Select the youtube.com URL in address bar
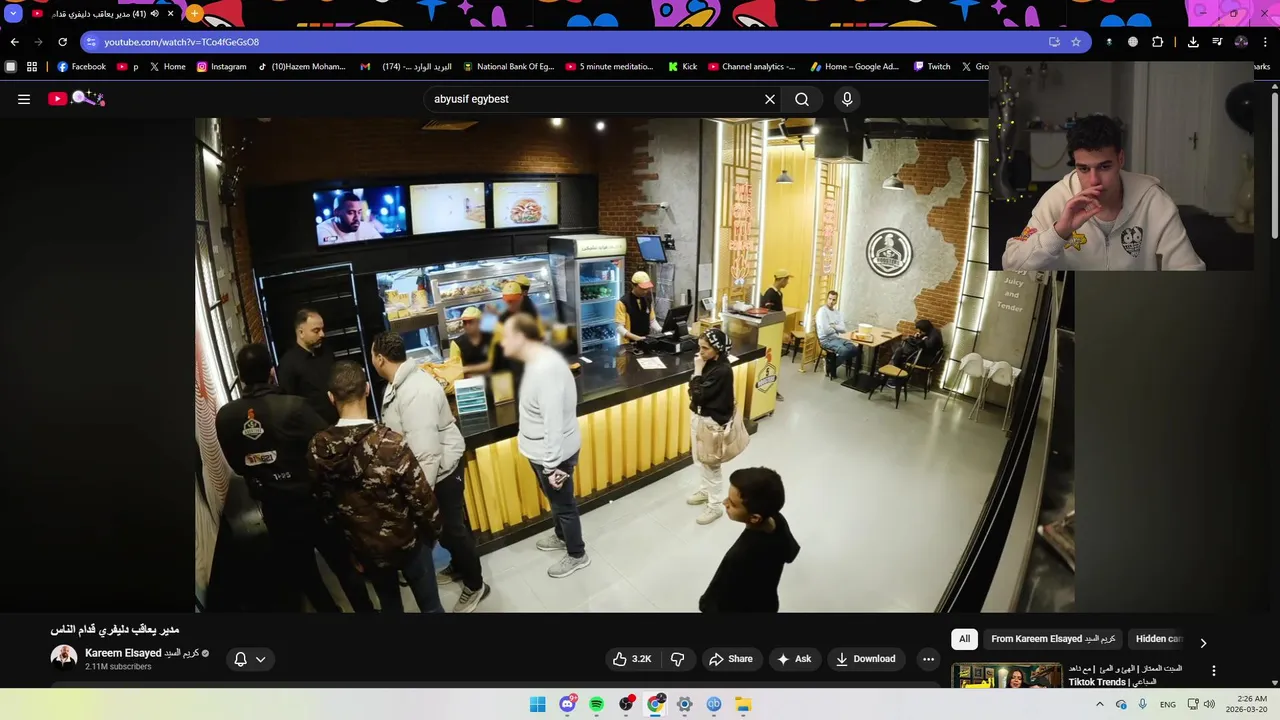 coord(181,42)
